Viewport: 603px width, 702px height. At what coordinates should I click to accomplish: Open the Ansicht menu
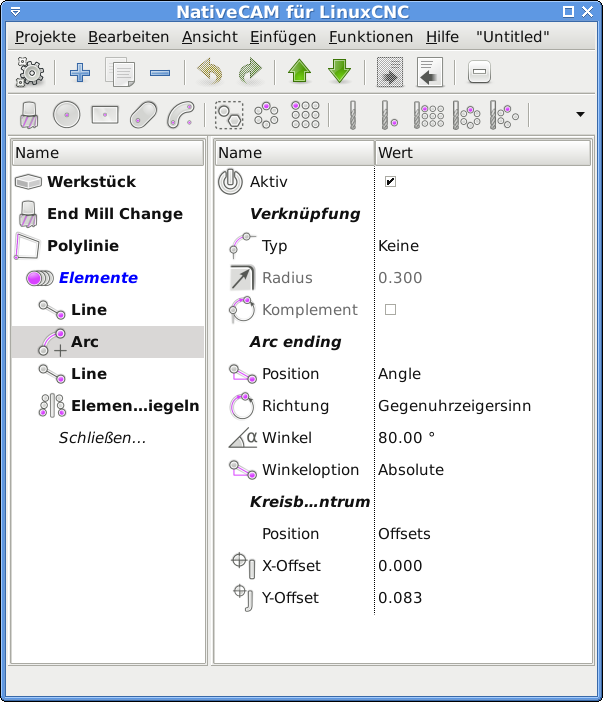210,37
